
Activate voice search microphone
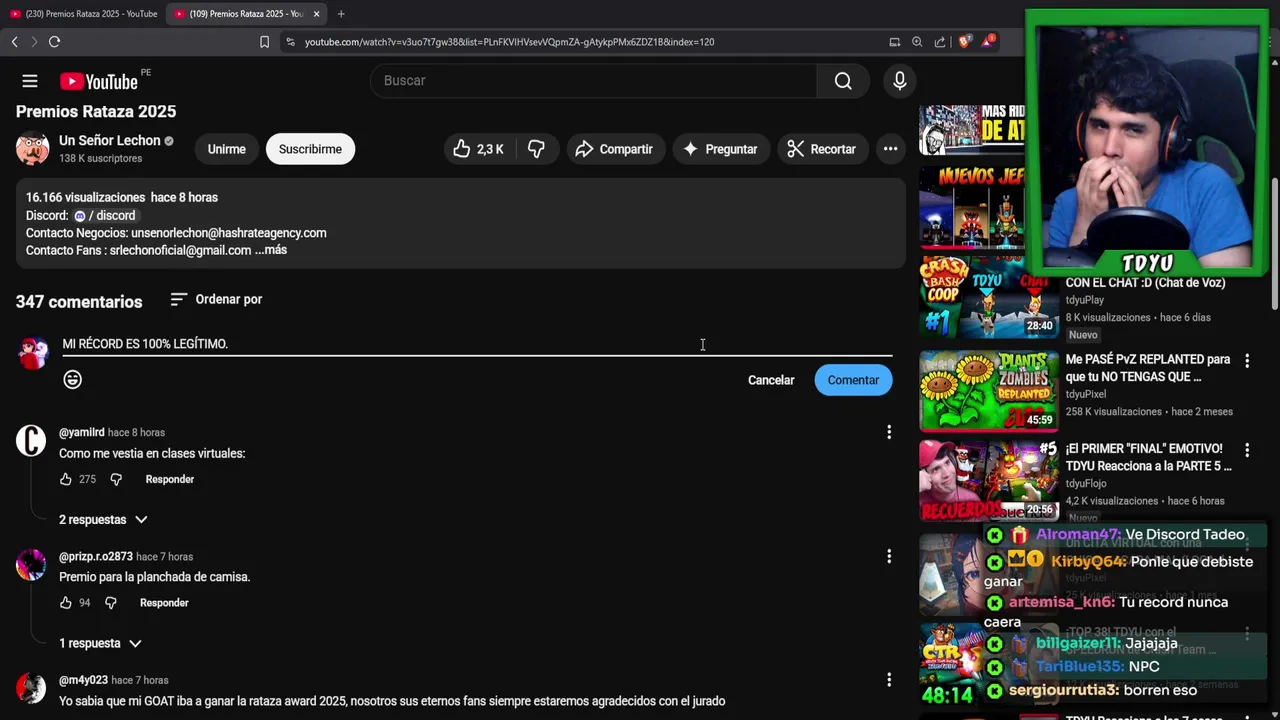click(900, 81)
